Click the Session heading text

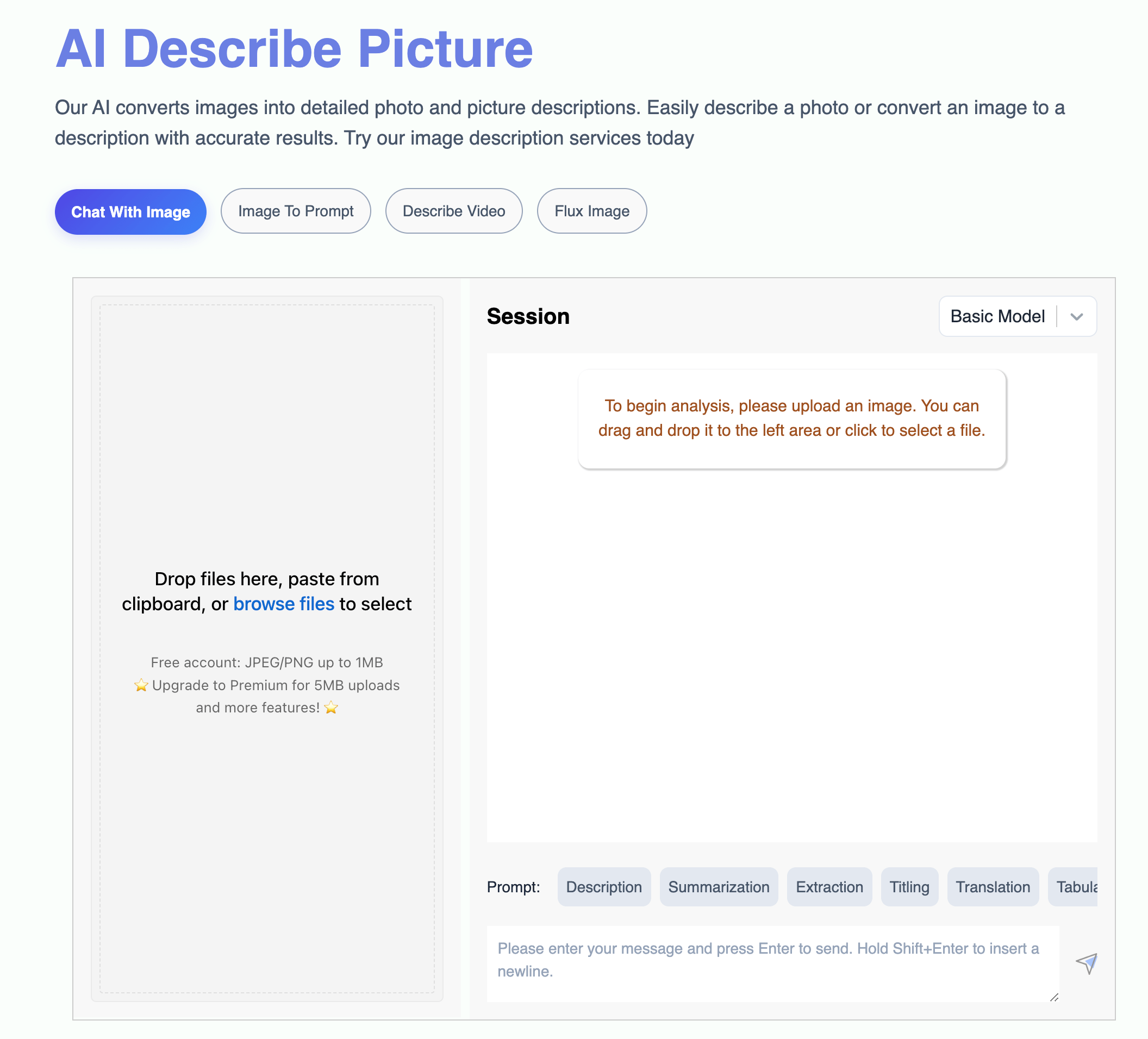(528, 316)
